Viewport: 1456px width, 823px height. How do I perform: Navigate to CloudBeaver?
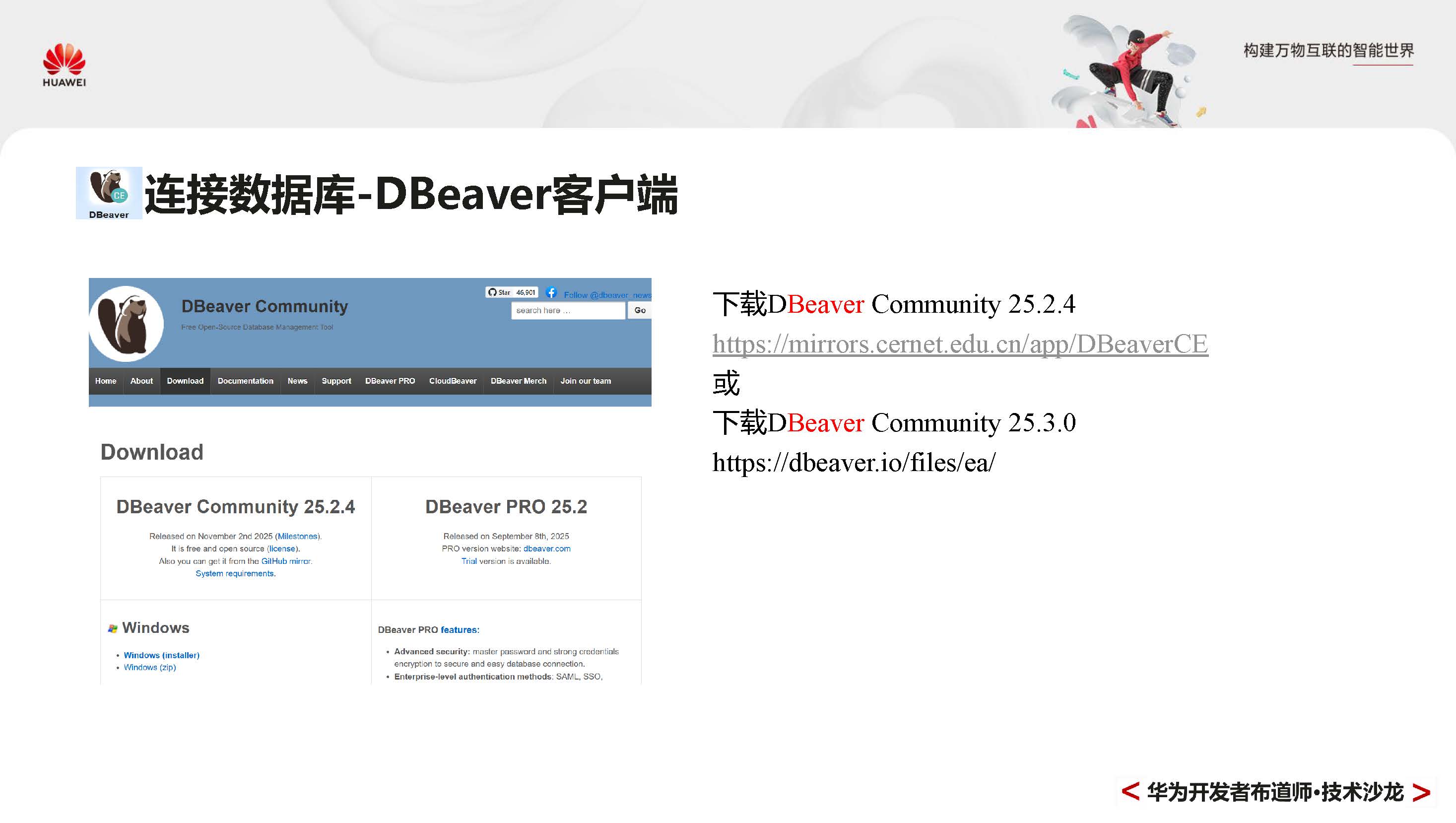453,381
